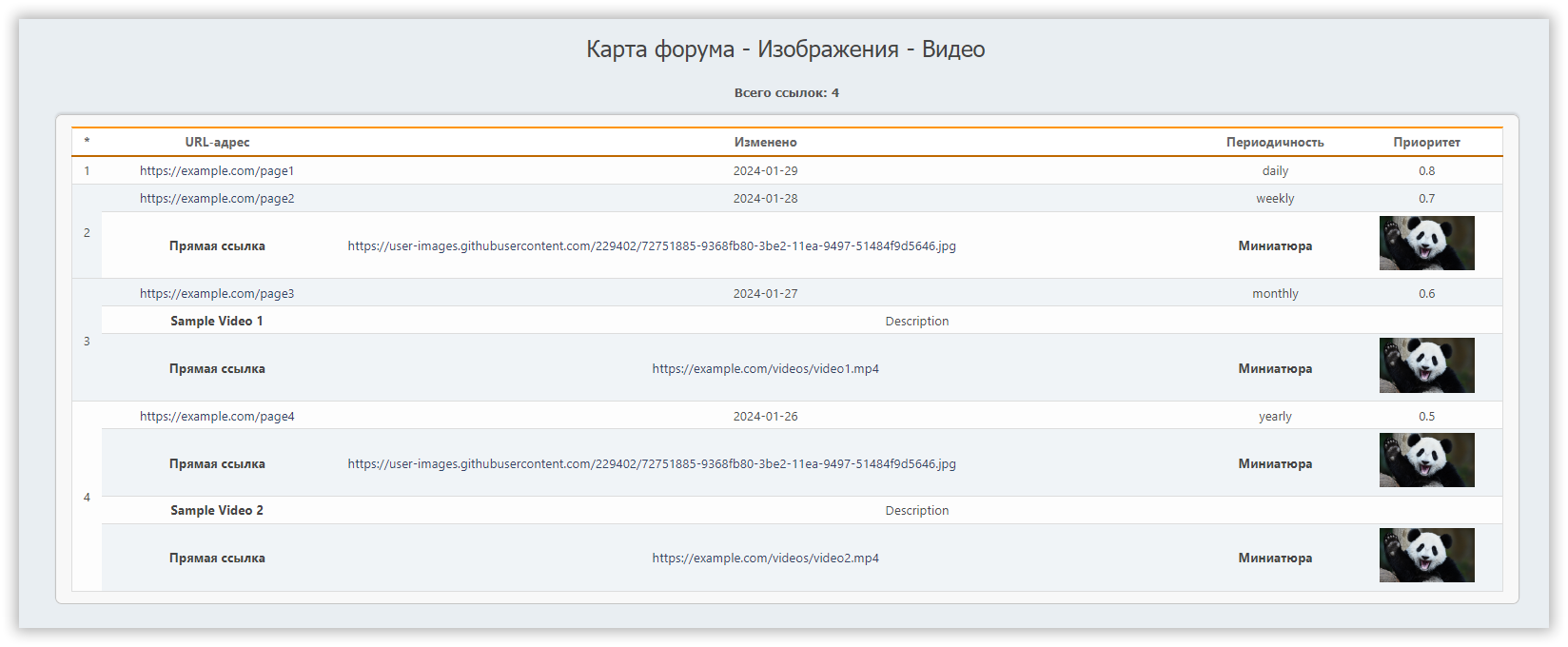
Task: Open the https://example.com/page2 link
Action: click(x=217, y=199)
